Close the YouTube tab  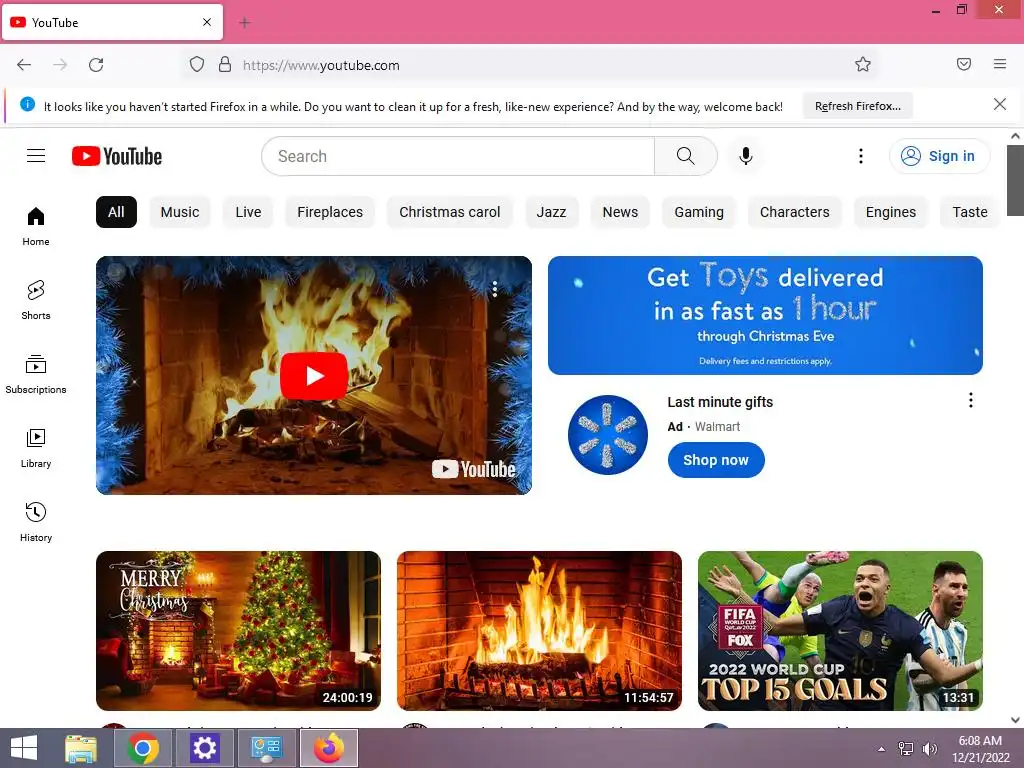point(207,22)
